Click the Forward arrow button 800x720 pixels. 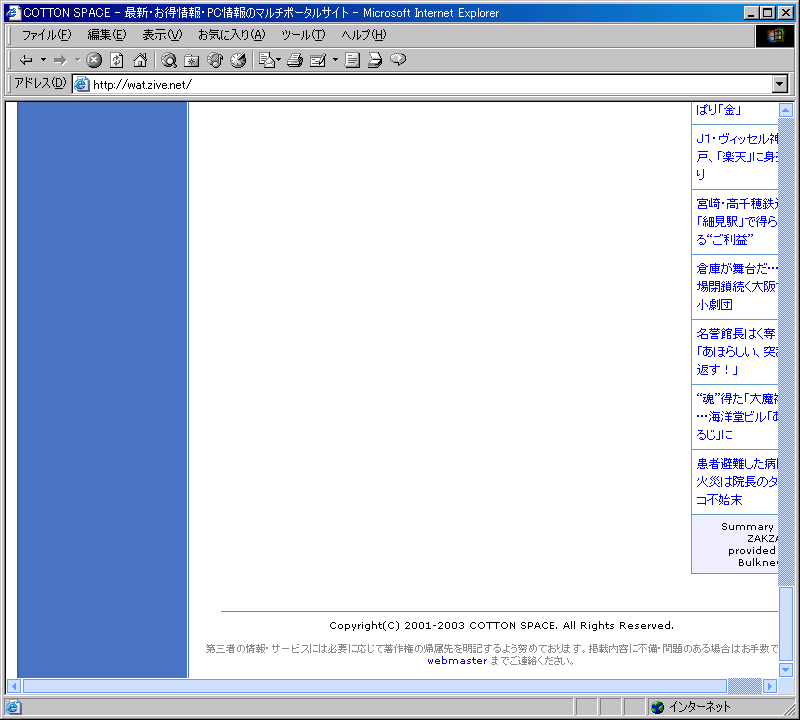(60, 60)
